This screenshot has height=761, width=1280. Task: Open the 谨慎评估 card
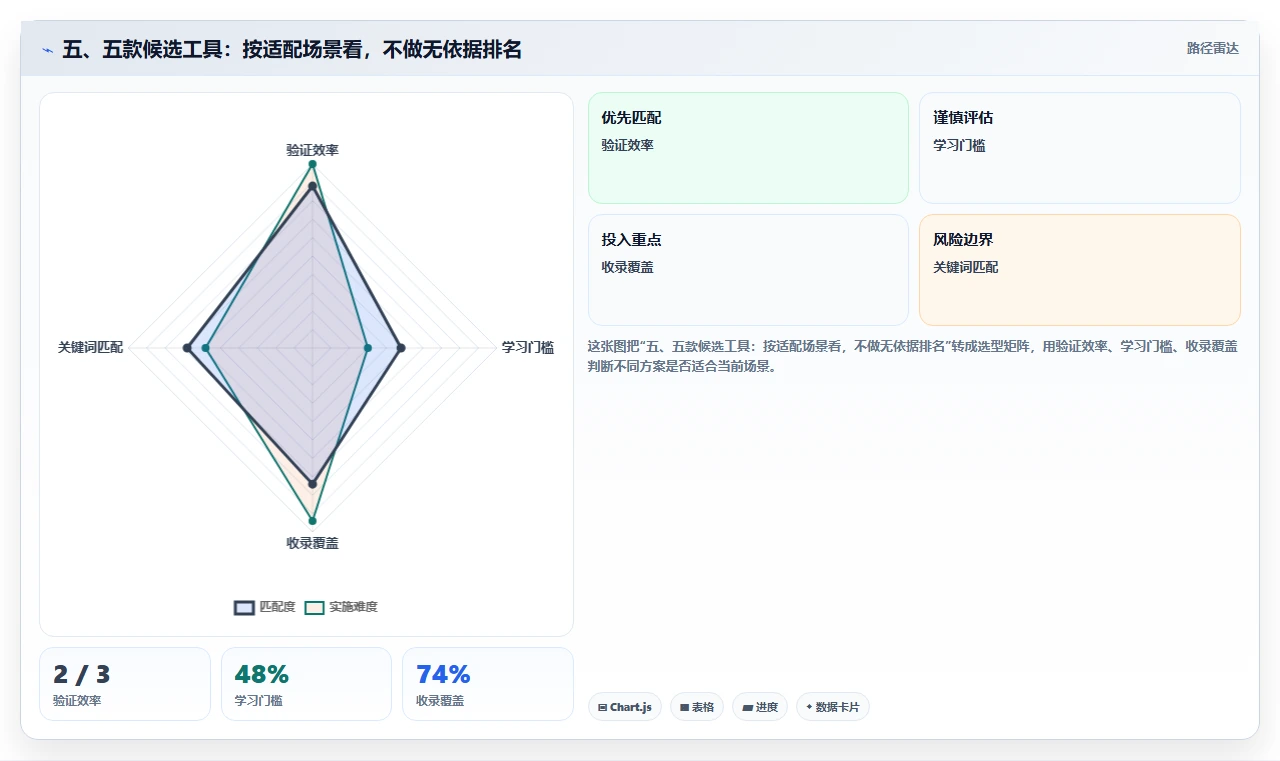(x=1080, y=148)
